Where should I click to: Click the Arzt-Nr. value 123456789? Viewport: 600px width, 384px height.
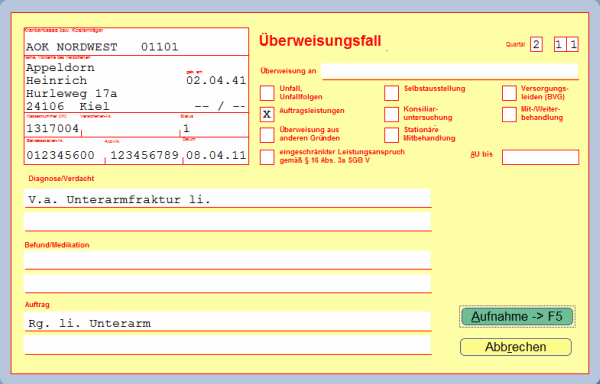point(144,155)
